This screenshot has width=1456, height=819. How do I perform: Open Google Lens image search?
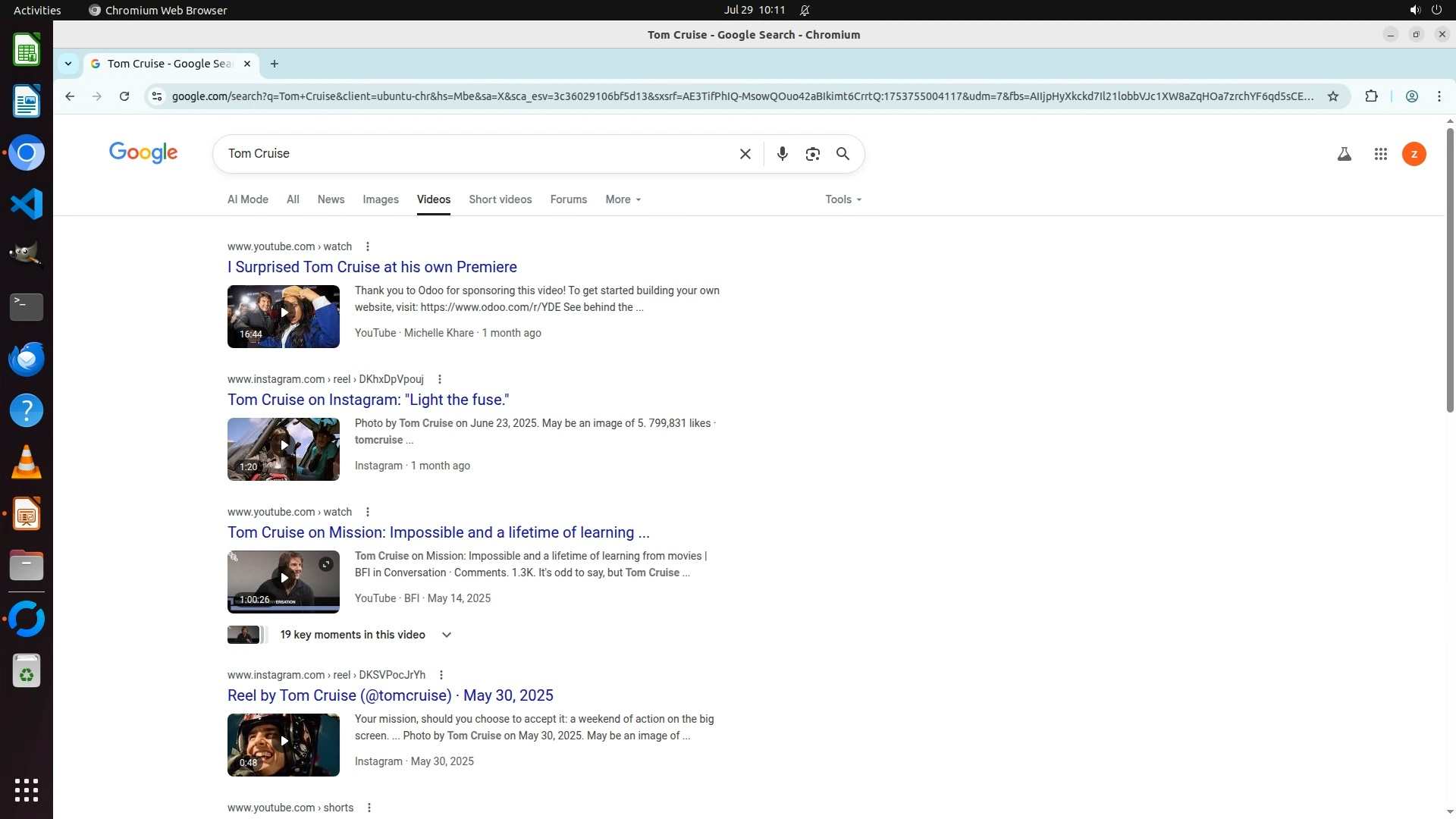pyautogui.click(x=812, y=154)
